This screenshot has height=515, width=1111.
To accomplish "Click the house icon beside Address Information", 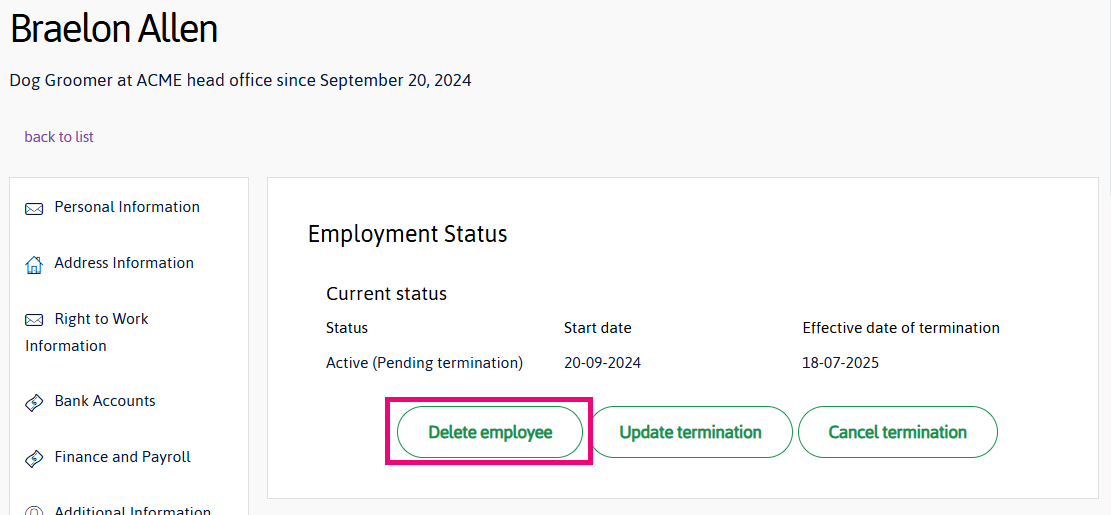I will point(34,265).
